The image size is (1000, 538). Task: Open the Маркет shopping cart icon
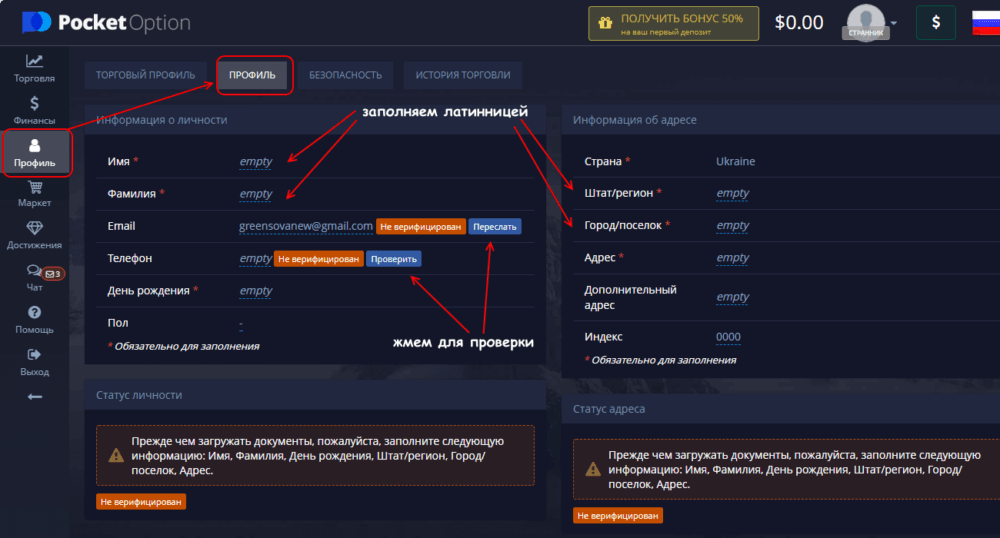coord(34,187)
